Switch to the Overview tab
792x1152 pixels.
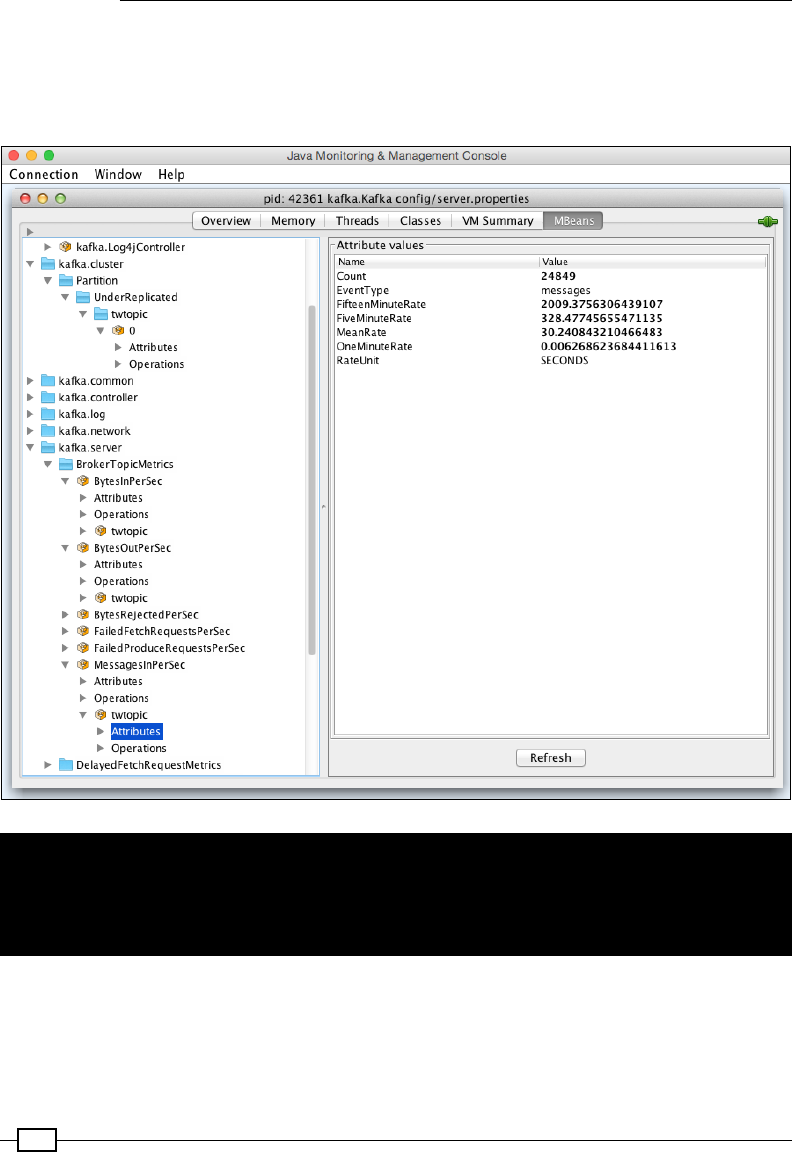(x=226, y=221)
